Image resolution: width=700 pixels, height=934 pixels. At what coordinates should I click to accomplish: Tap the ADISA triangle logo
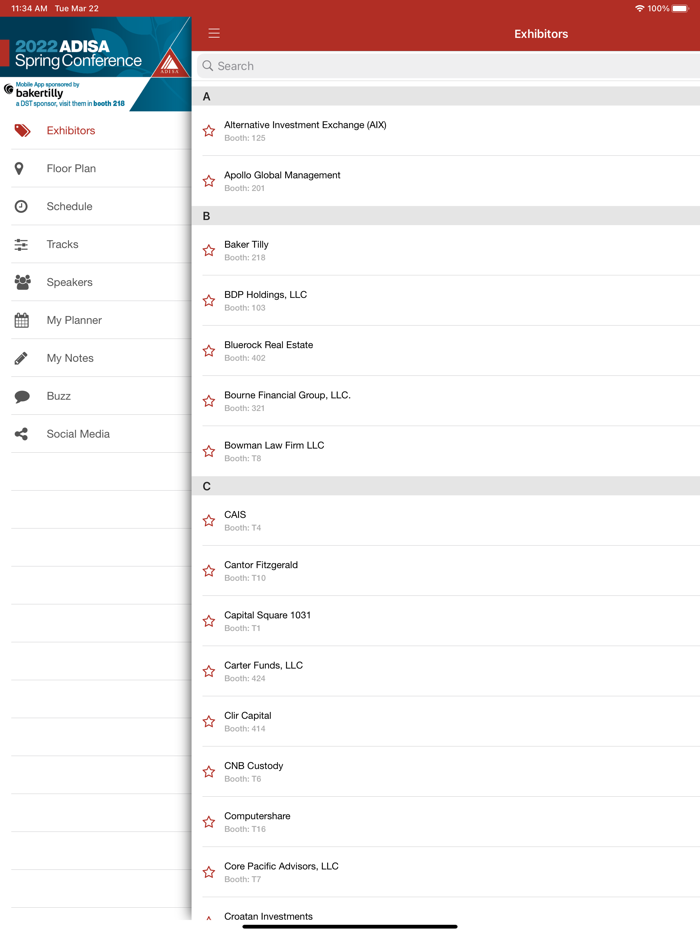tap(170, 63)
